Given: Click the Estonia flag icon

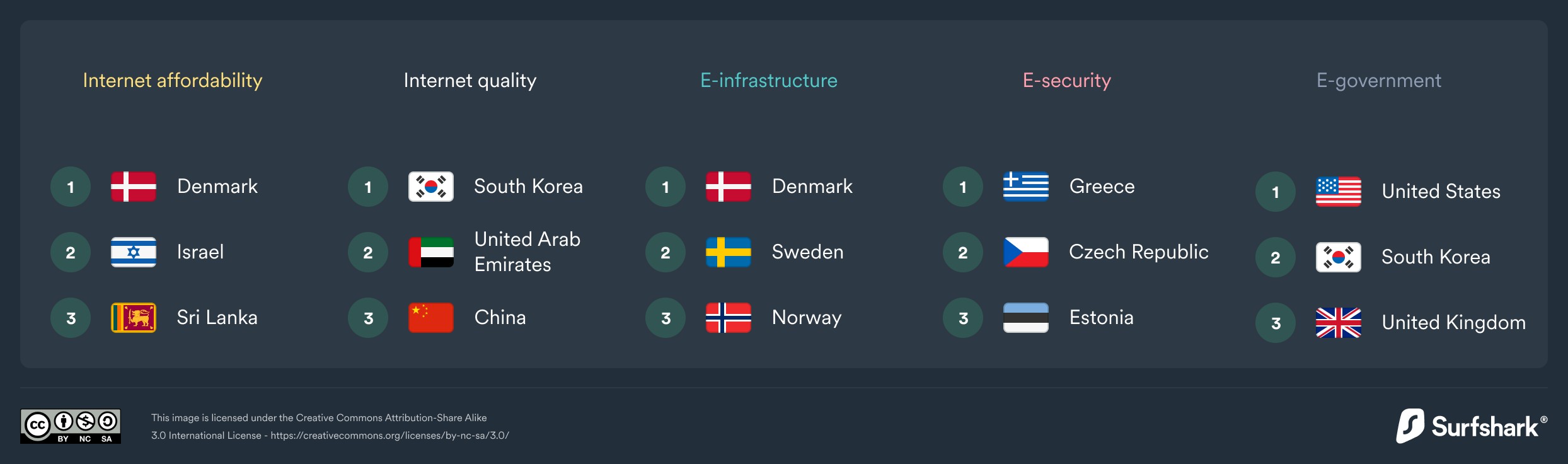Looking at the screenshot, I should tap(1026, 318).
